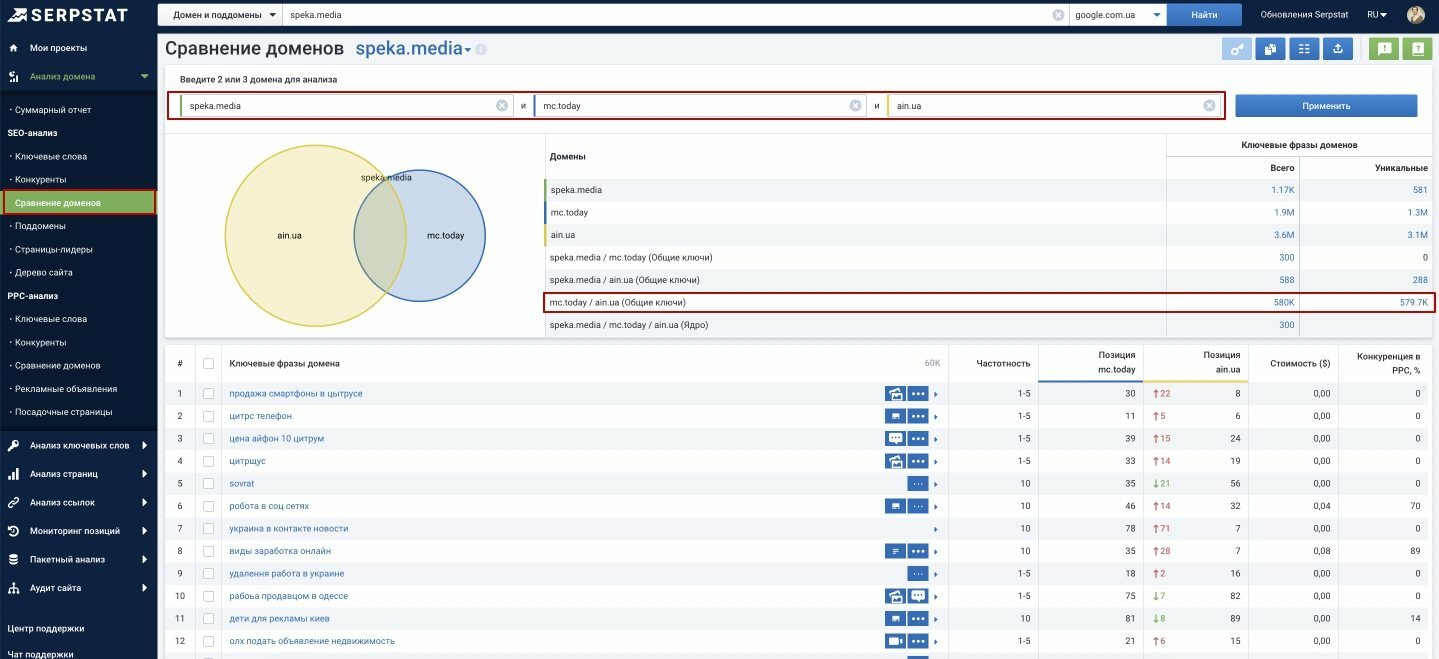Click the 'Применить' button
Viewport: 1439px width, 659px height.
(x=1326, y=106)
